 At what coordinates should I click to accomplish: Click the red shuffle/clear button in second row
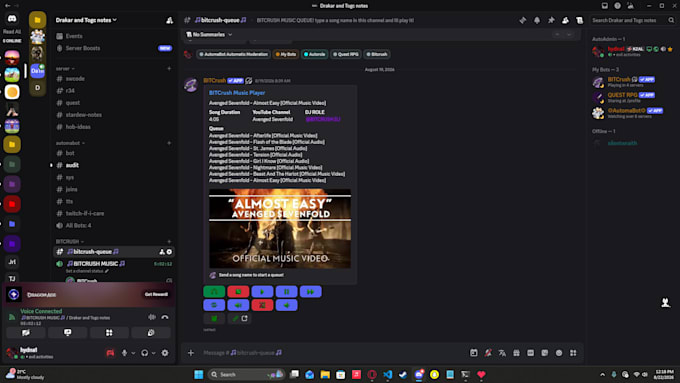point(262,305)
